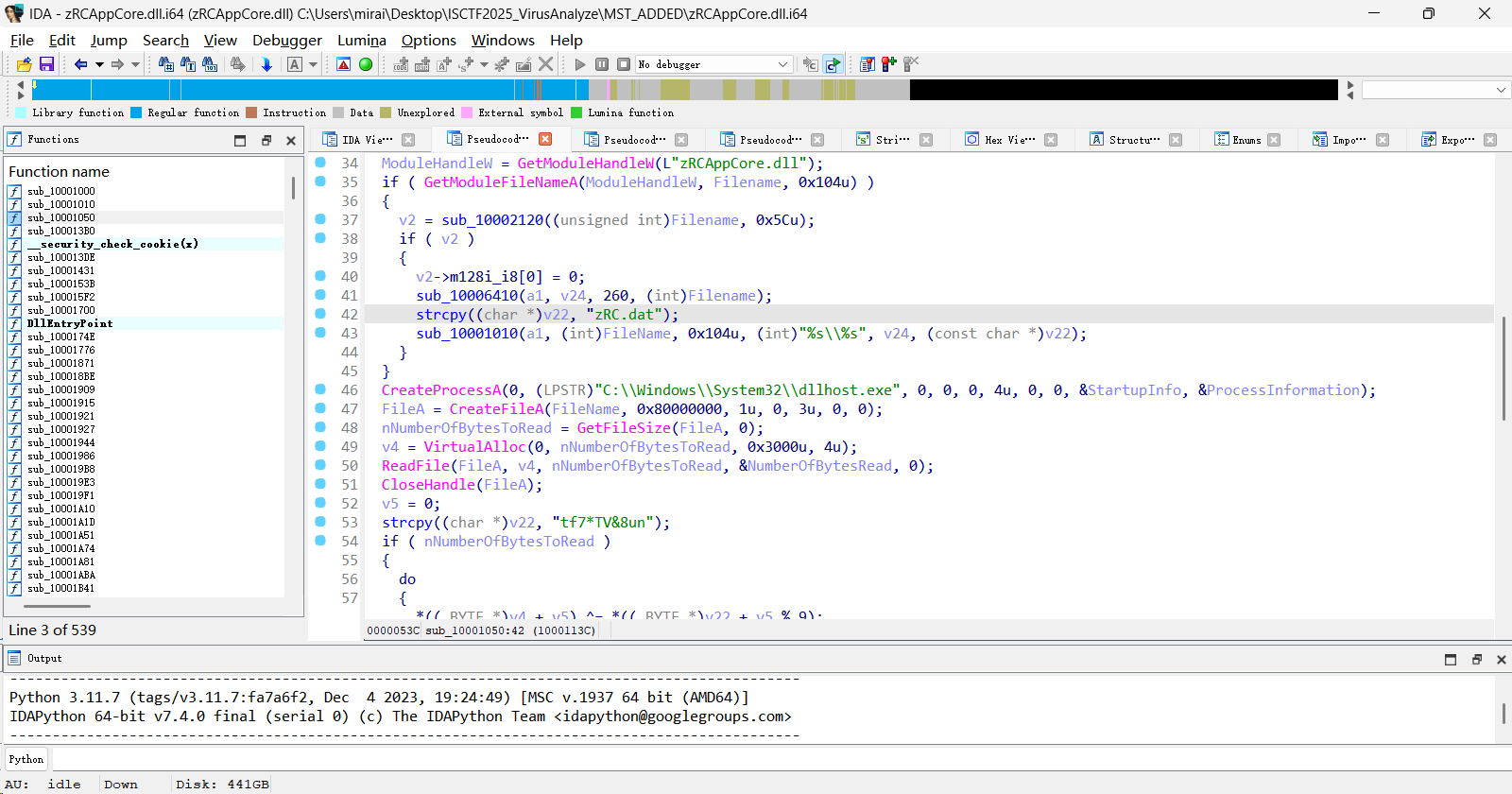The height and width of the screenshot is (794, 1512).
Task: Click the pause process button
Action: pyautogui.click(x=602, y=64)
